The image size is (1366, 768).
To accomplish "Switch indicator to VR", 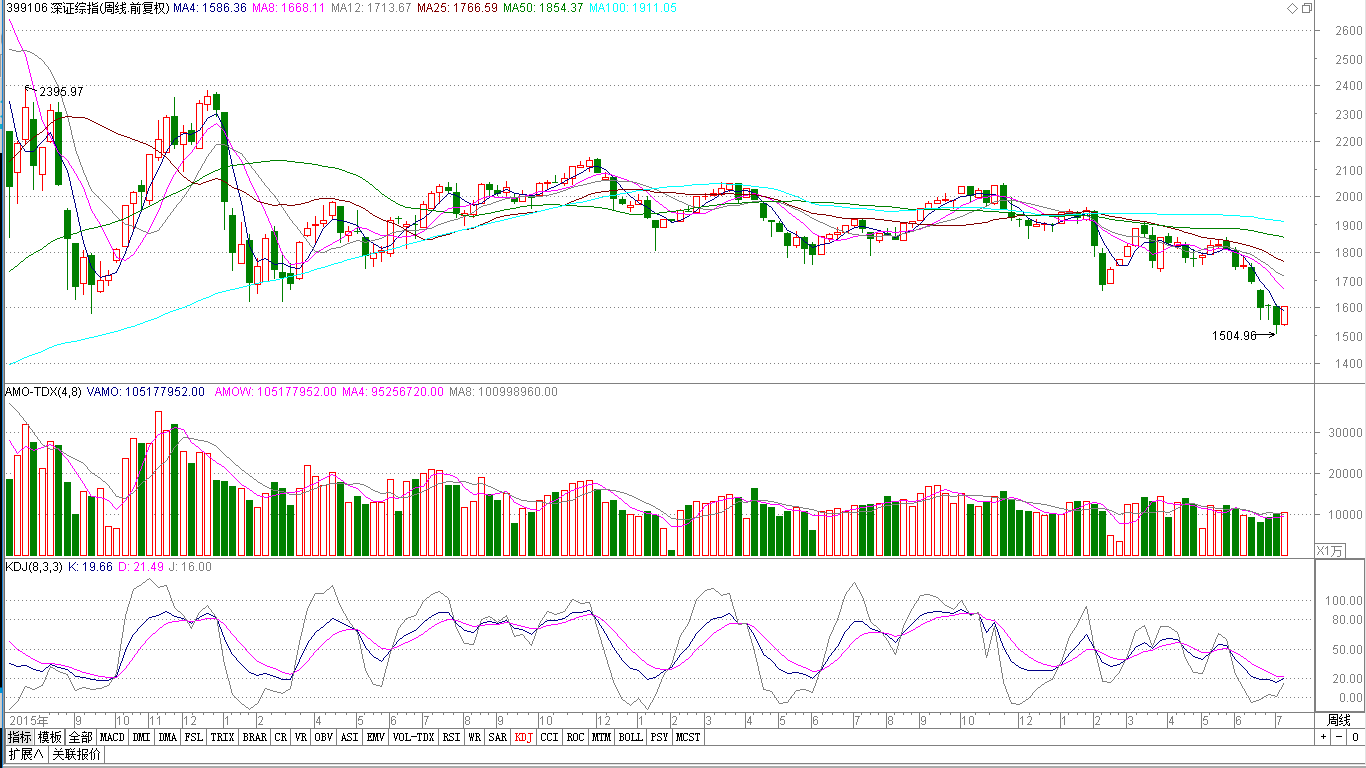I will click(300, 737).
